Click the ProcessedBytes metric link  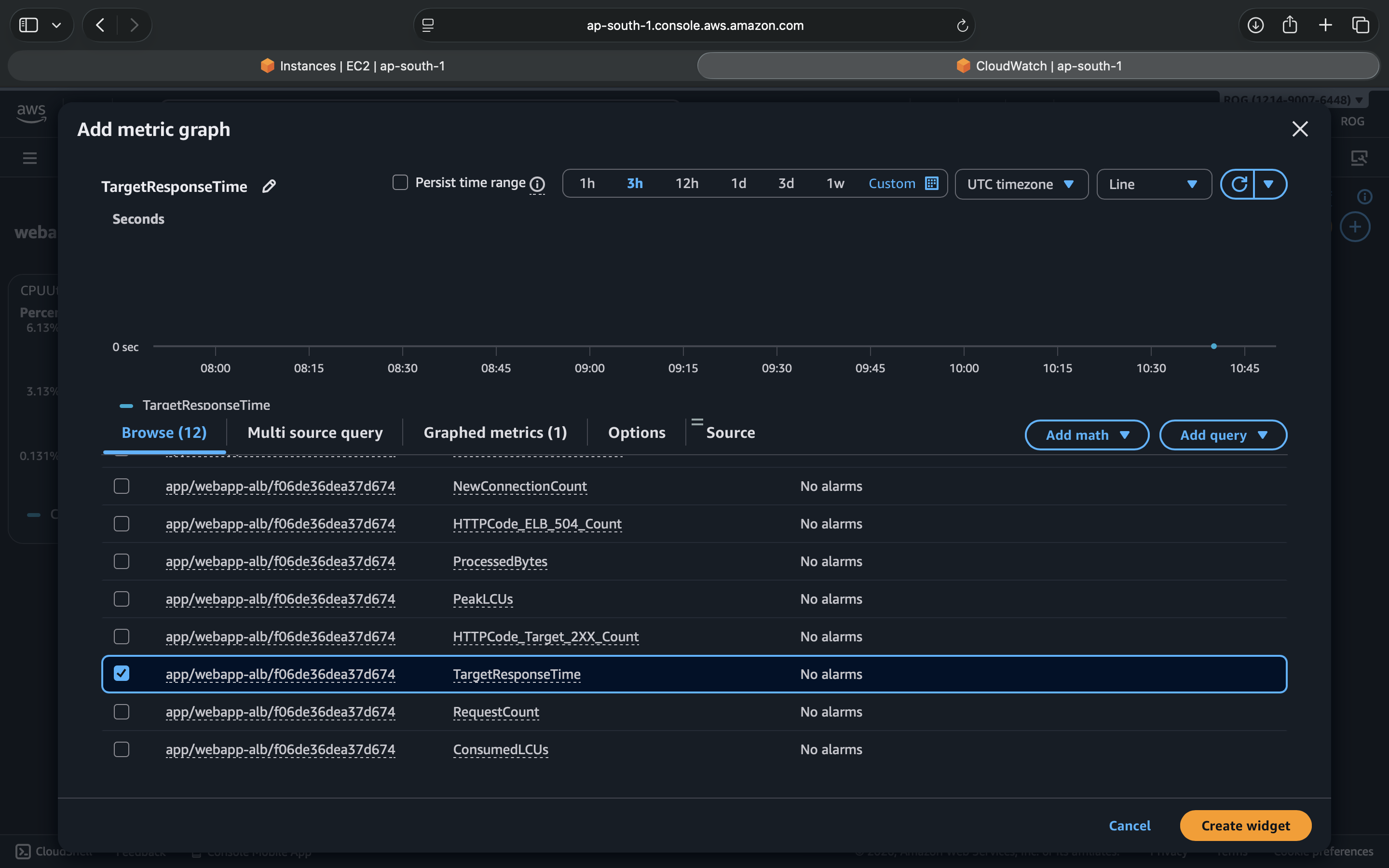point(500,561)
